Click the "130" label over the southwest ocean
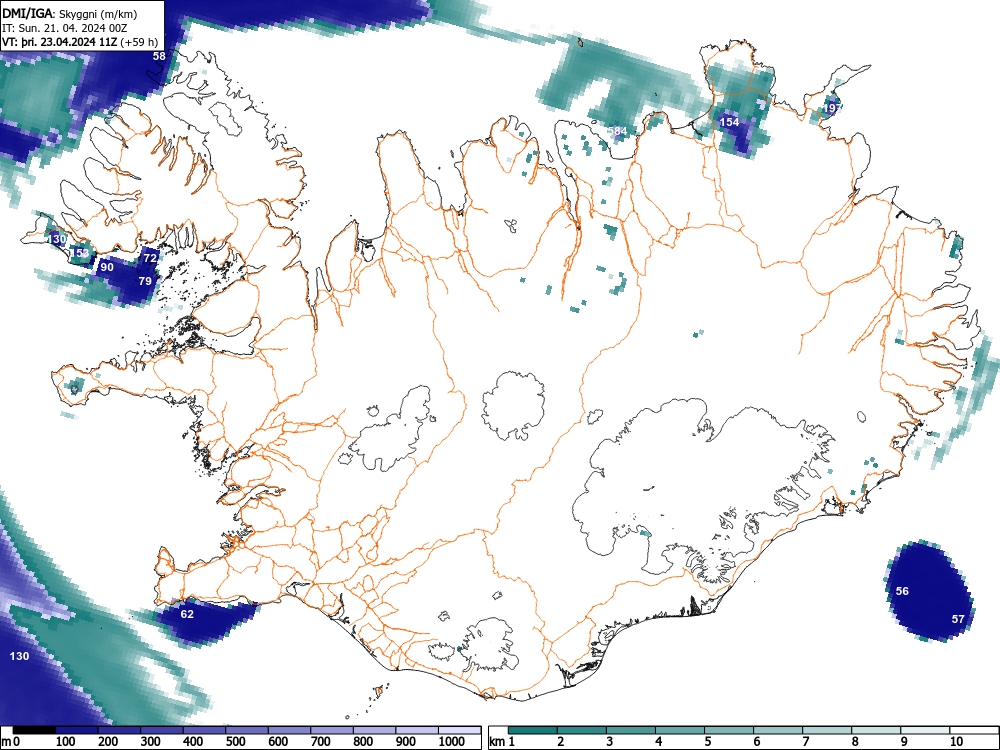 click(19, 656)
